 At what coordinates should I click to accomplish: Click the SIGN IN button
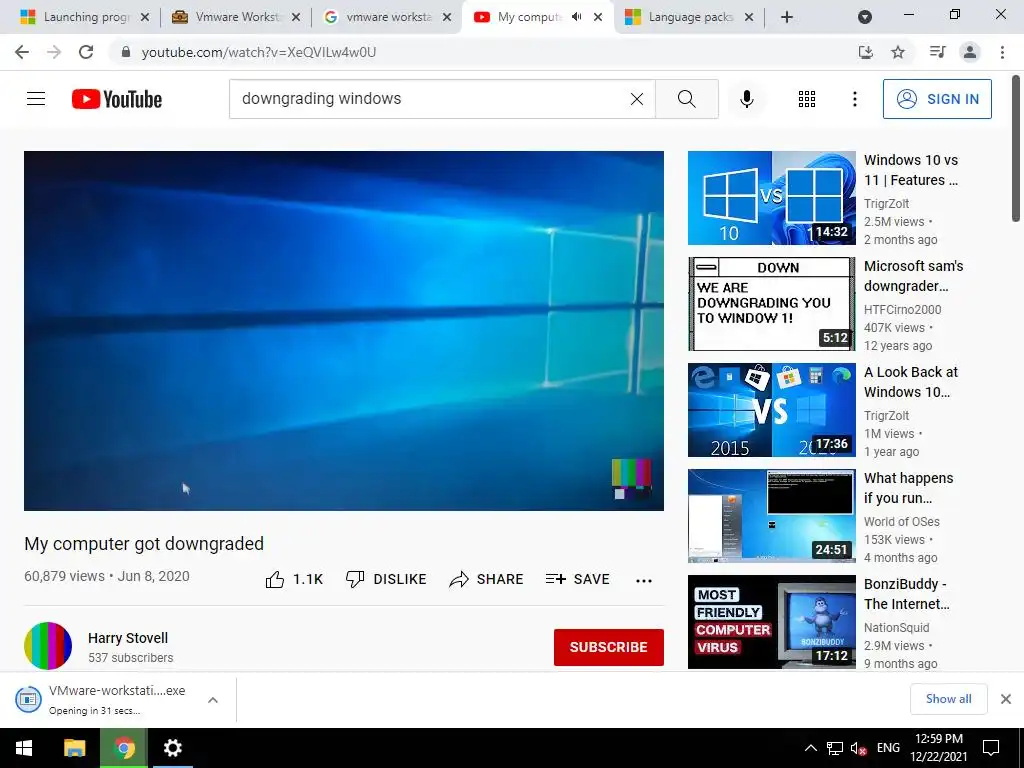[937, 99]
